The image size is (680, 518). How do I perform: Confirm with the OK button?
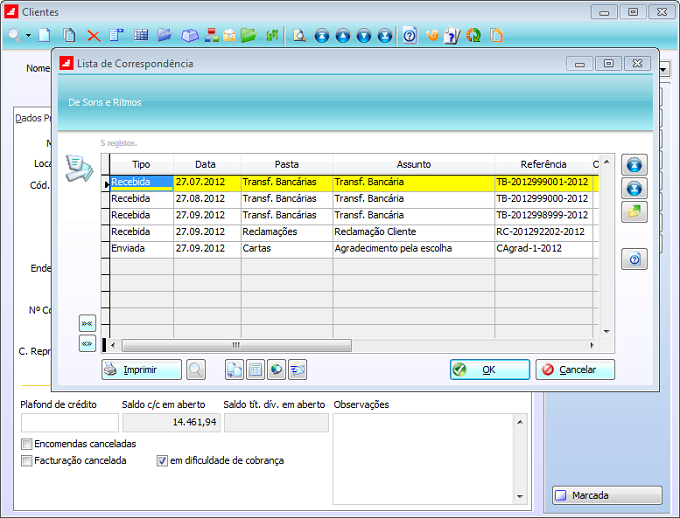point(490,370)
